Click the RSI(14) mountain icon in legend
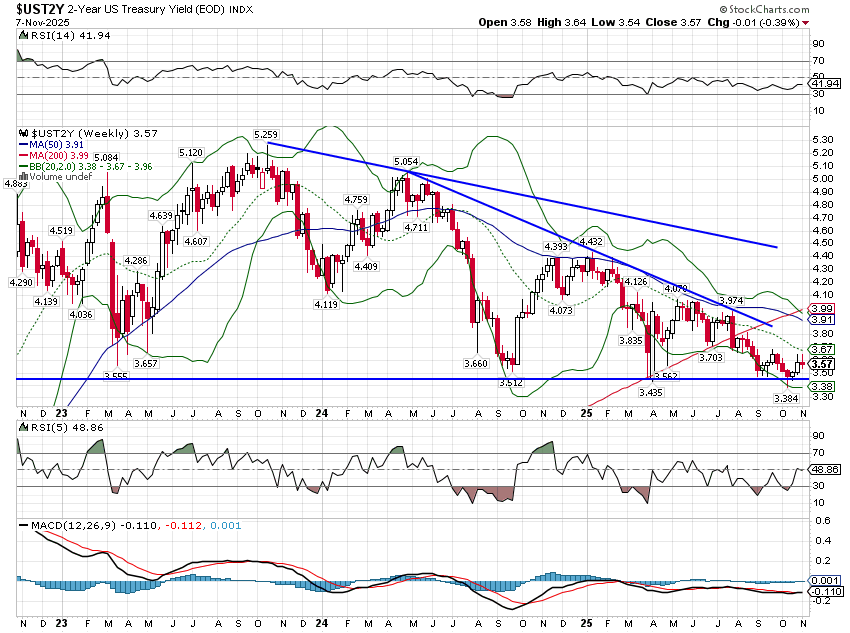The width and height of the screenshot is (850, 633). (x=24, y=36)
